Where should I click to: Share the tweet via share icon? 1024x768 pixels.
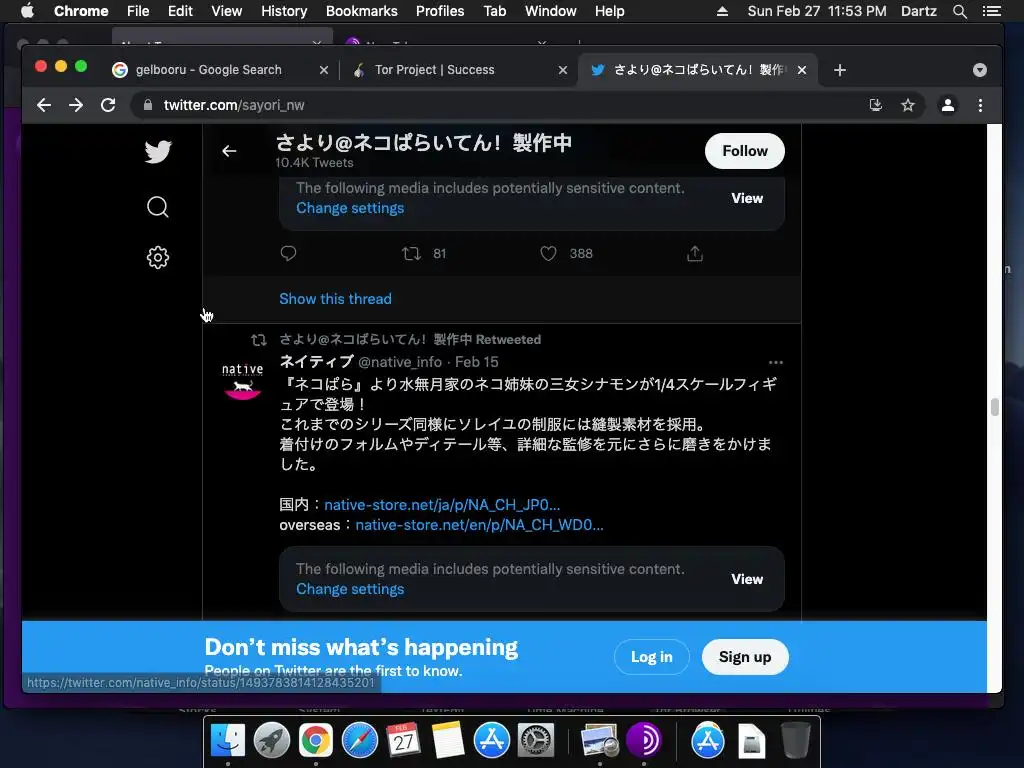click(x=695, y=253)
